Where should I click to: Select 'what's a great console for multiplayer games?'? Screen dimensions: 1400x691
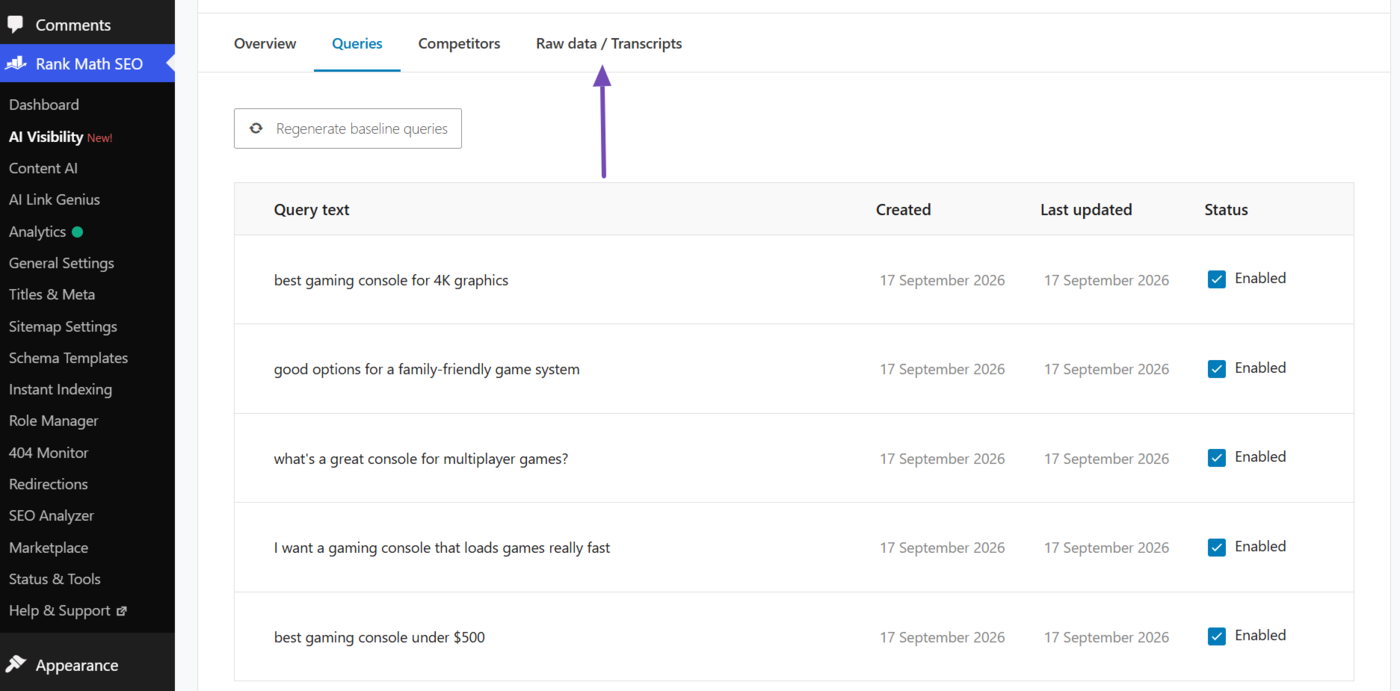click(421, 459)
